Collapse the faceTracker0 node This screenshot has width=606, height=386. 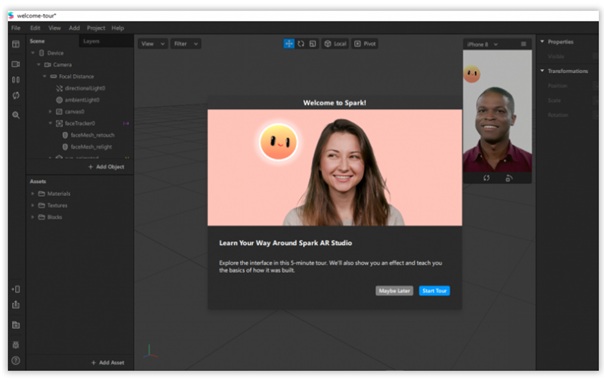click(50, 123)
